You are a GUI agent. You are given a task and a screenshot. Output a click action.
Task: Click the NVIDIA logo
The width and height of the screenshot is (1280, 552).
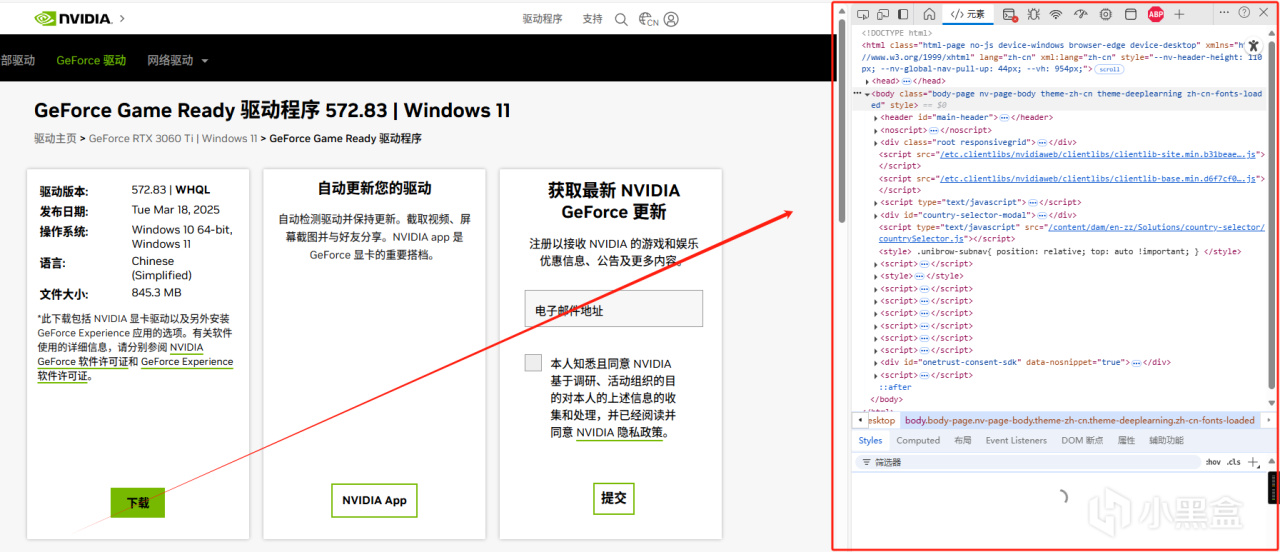point(72,18)
